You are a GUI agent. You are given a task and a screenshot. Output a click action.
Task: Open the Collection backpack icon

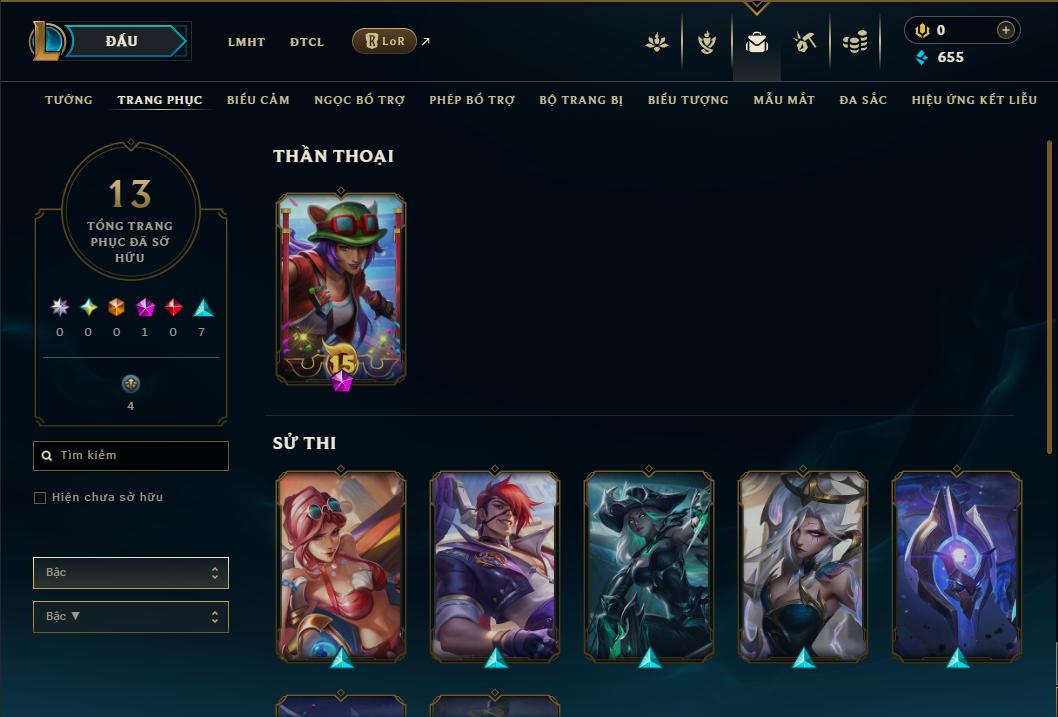[756, 42]
